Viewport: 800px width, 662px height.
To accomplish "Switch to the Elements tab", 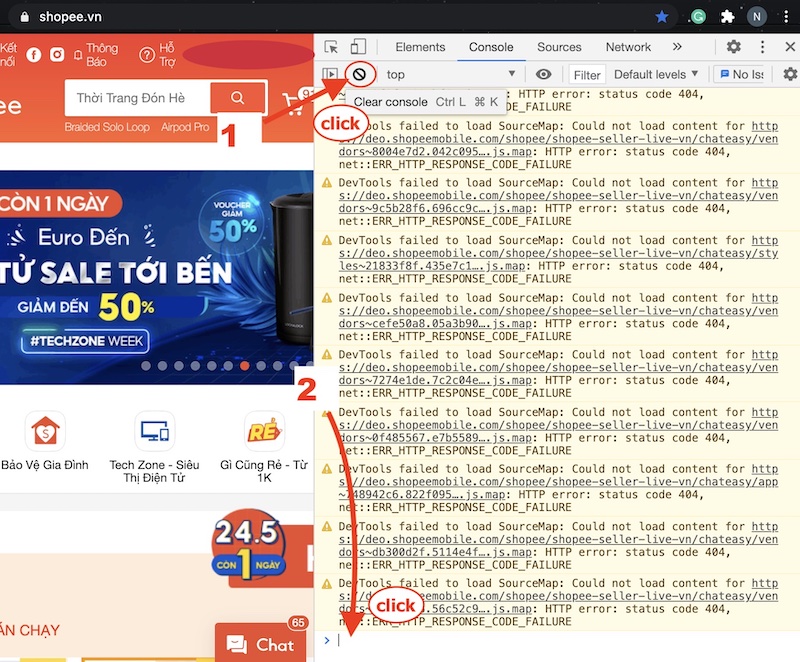I will [x=420, y=47].
